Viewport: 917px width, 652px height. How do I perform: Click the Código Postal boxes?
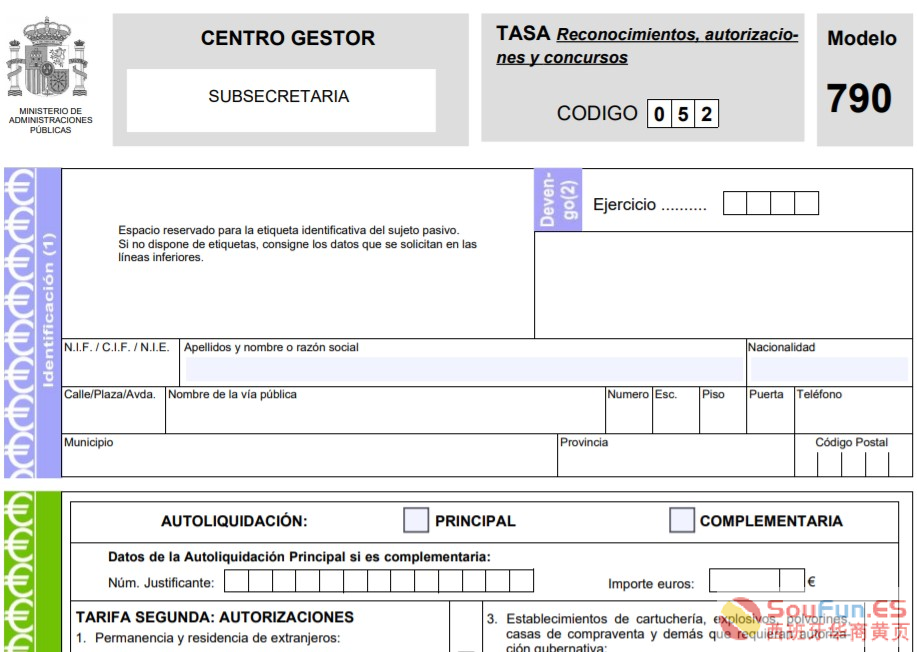pos(853,464)
